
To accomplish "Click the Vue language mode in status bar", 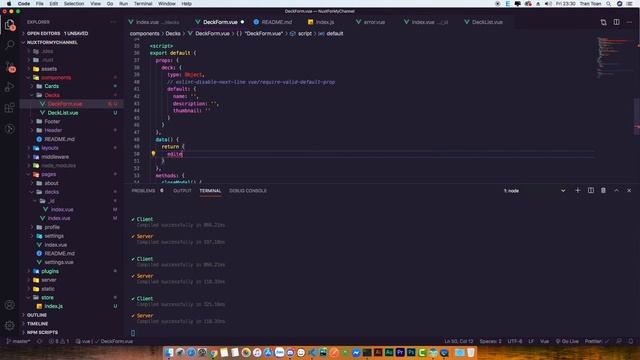I will [x=544, y=341].
